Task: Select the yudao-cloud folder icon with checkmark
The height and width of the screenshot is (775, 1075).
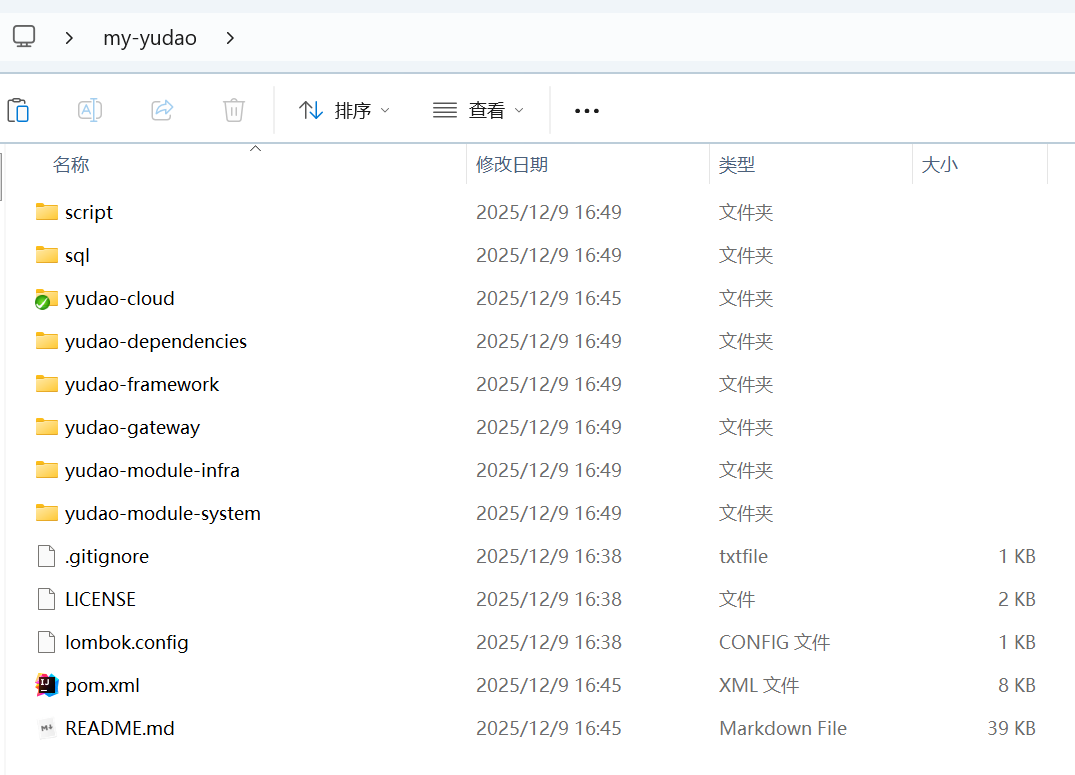Action: (x=47, y=298)
